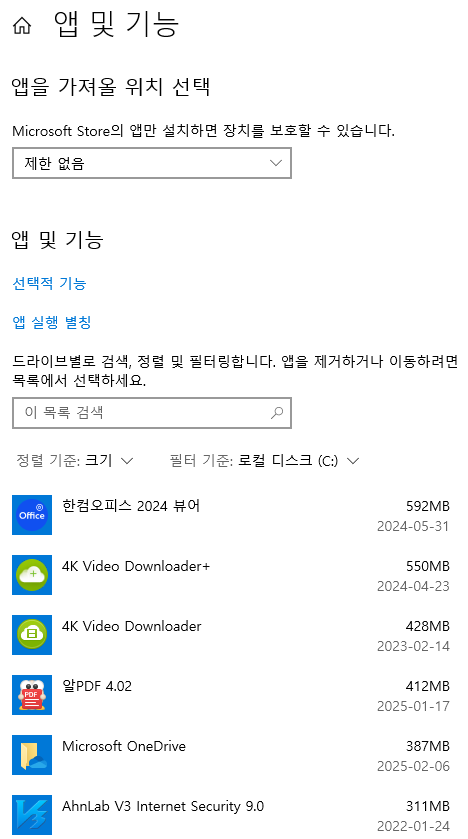The image size is (468, 839).
Task: Click the AhnLab V3 Internet Security icon
Action: tap(32, 814)
